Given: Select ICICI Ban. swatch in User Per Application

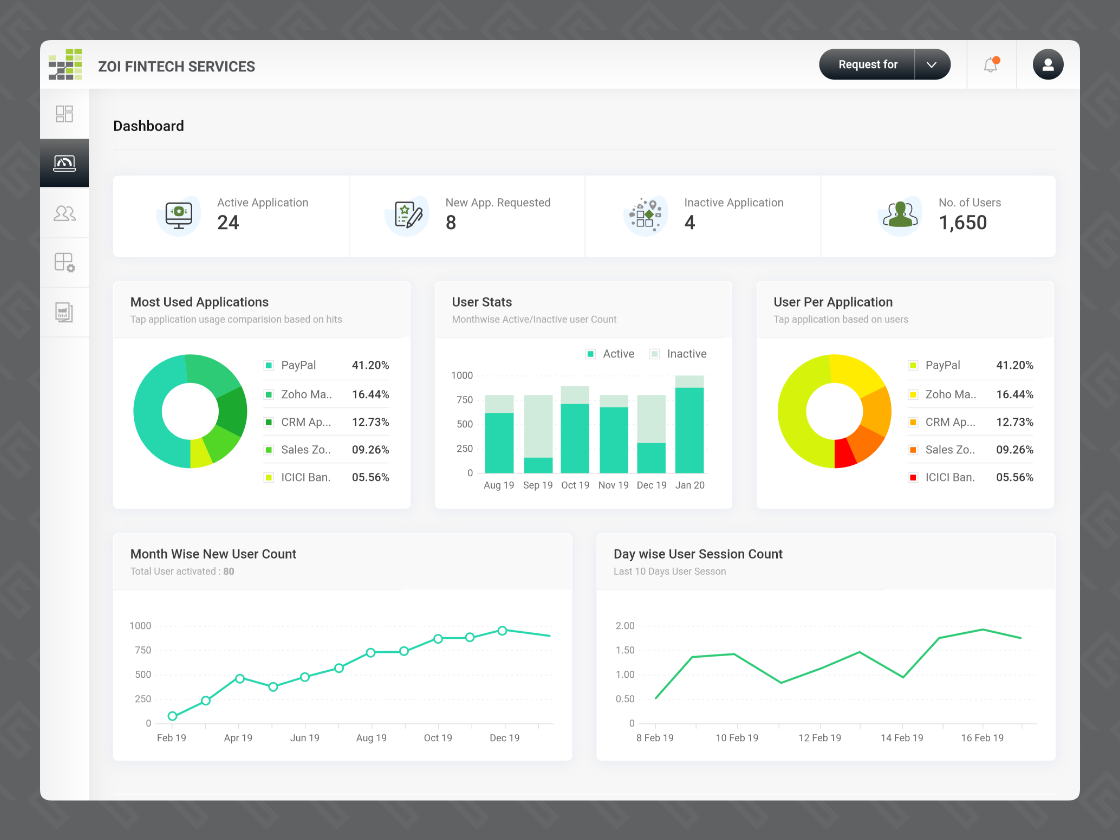Looking at the screenshot, I should click(913, 477).
